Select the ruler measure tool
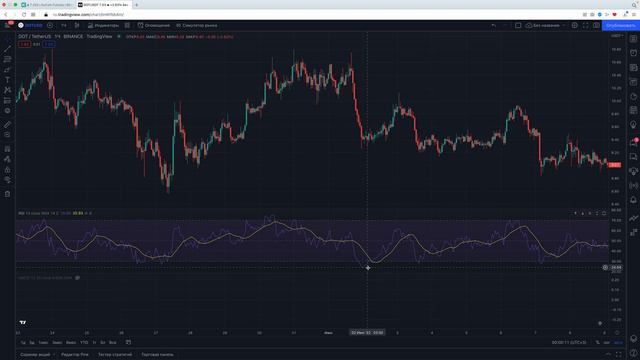Screen dimensions: 640x360 point(7,124)
